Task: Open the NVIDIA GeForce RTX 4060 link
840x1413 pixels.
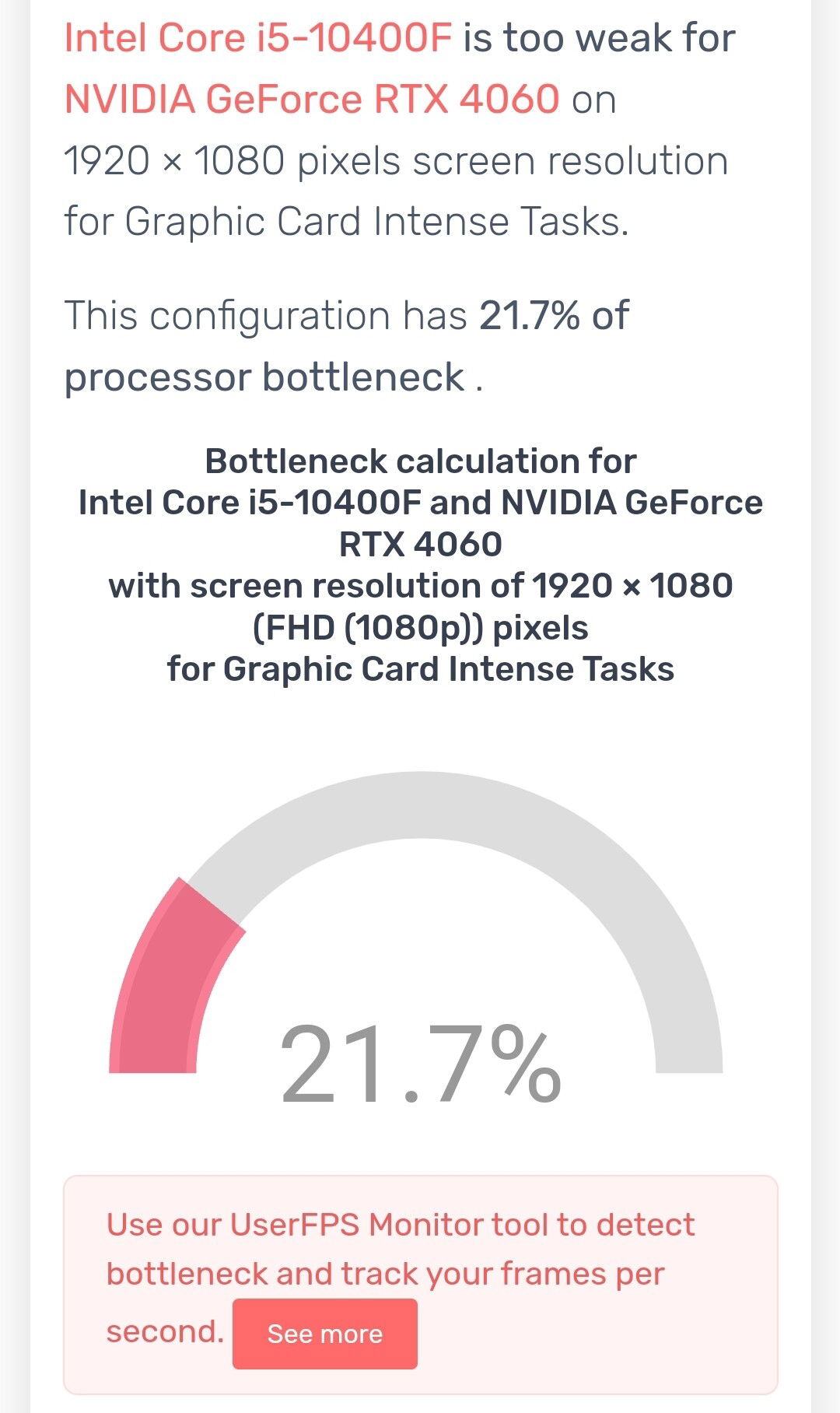Action: [312, 99]
